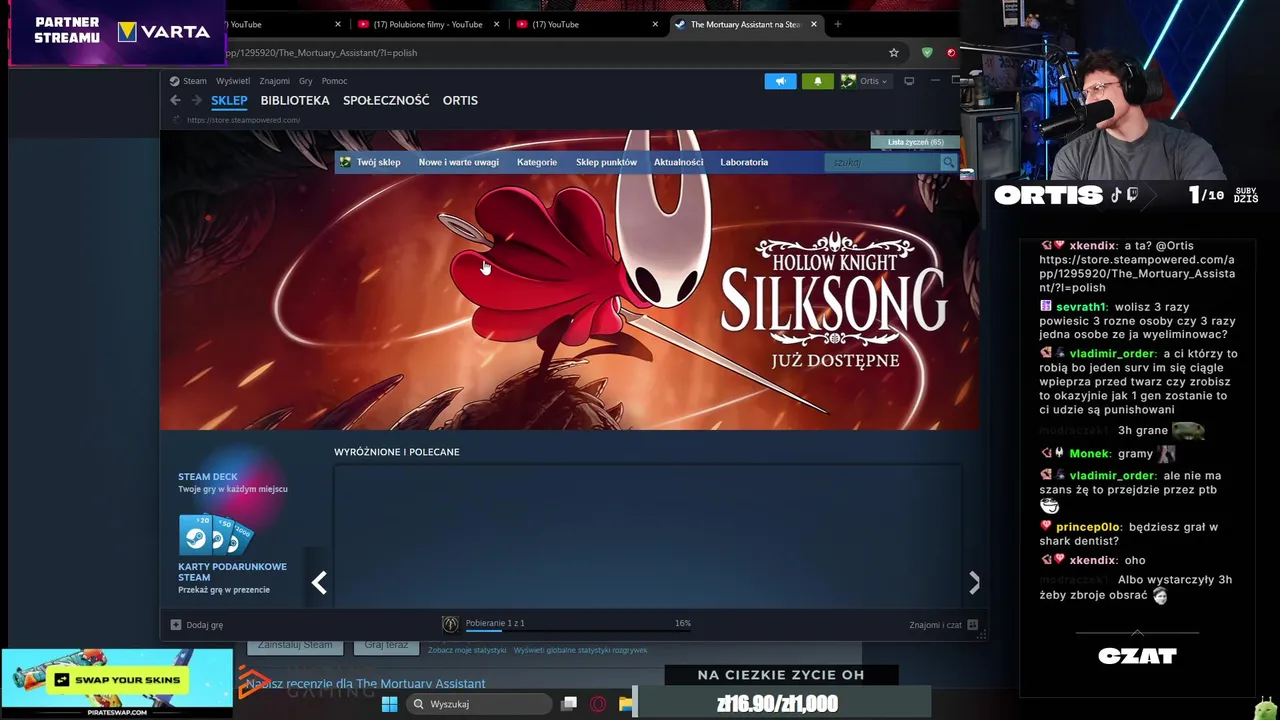Click the Ortis avatar picture in header
Viewport: 1280px width, 720px height.
(848, 81)
